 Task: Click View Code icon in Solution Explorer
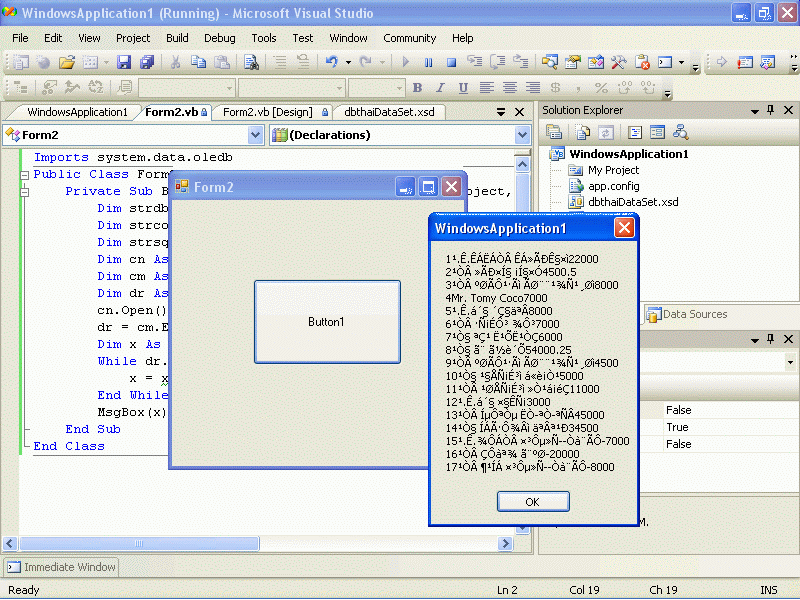635,132
